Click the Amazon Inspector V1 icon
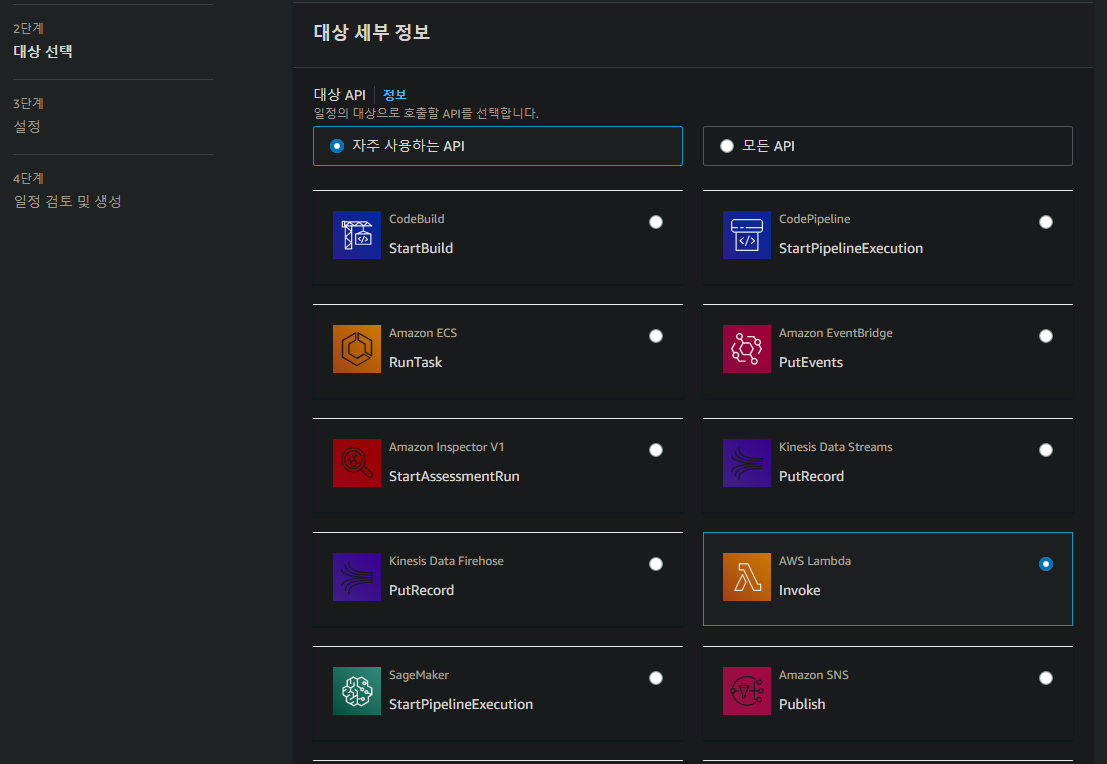Viewport: 1107px width, 764px height. [x=357, y=463]
